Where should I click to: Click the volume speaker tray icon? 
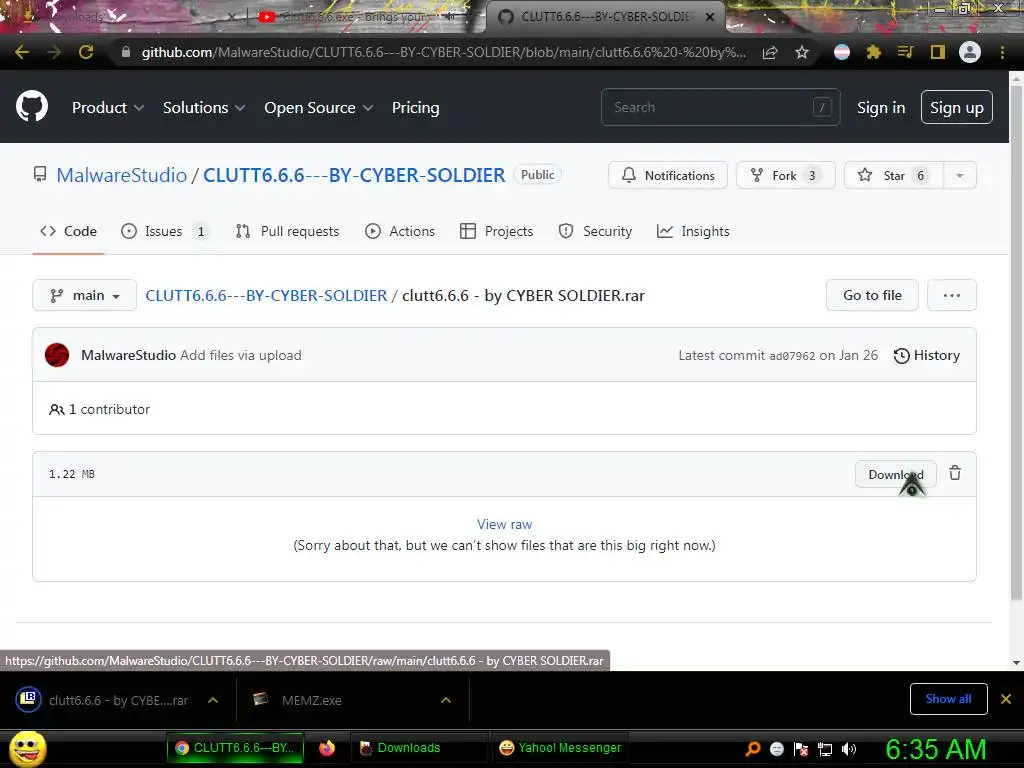[849, 748]
